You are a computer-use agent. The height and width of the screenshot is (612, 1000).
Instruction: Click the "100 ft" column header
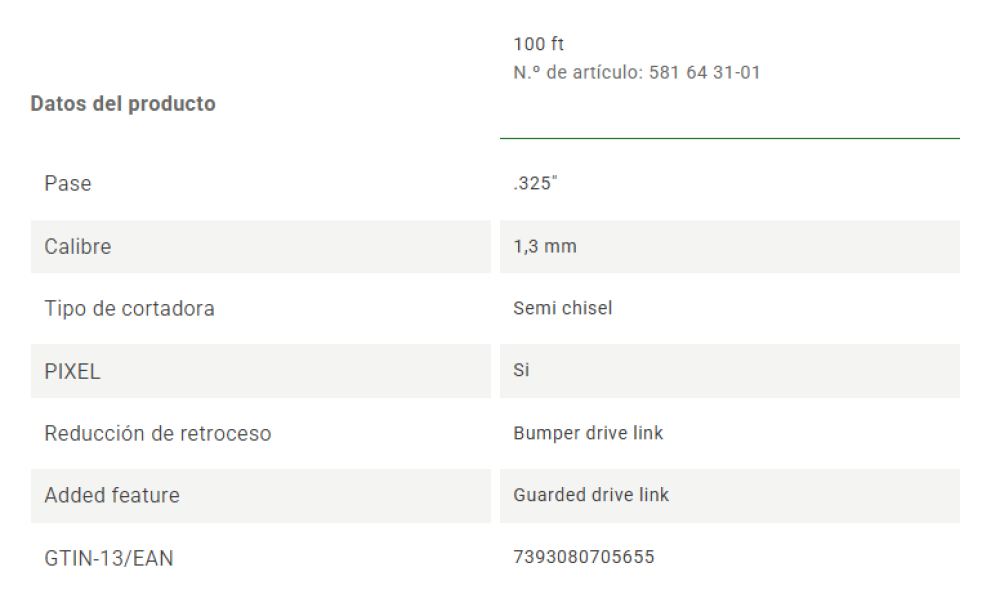539,44
